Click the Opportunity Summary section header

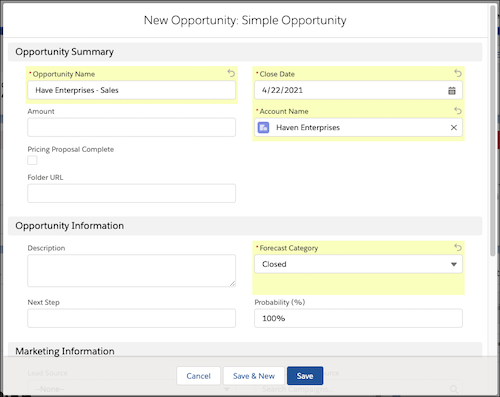point(245,52)
